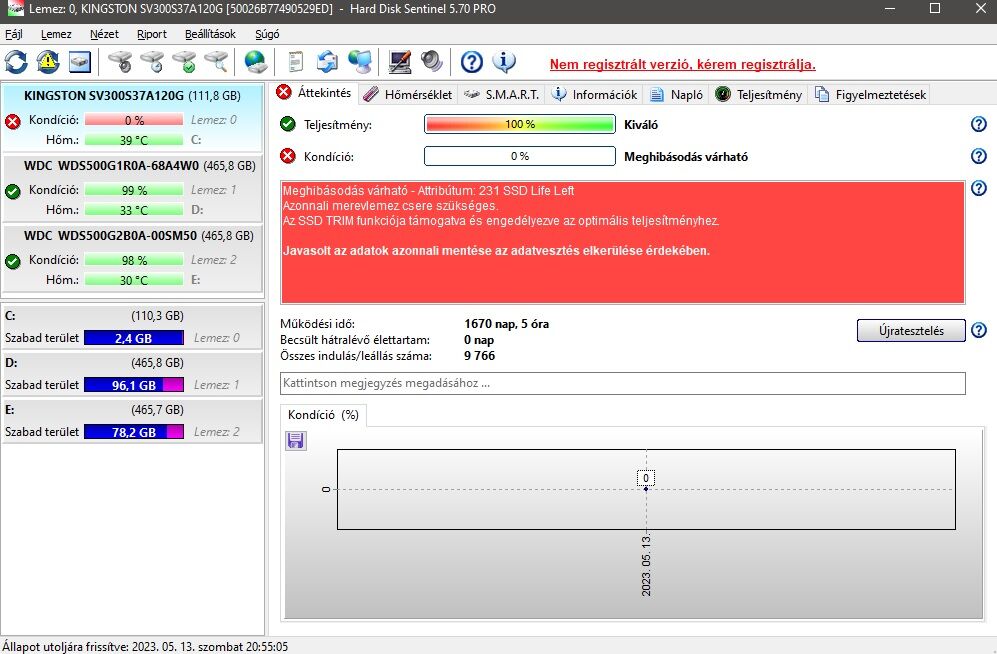The height and width of the screenshot is (654, 997).
Task: Click the refresh arrows toolbar icon
Action: click(17, 62)
